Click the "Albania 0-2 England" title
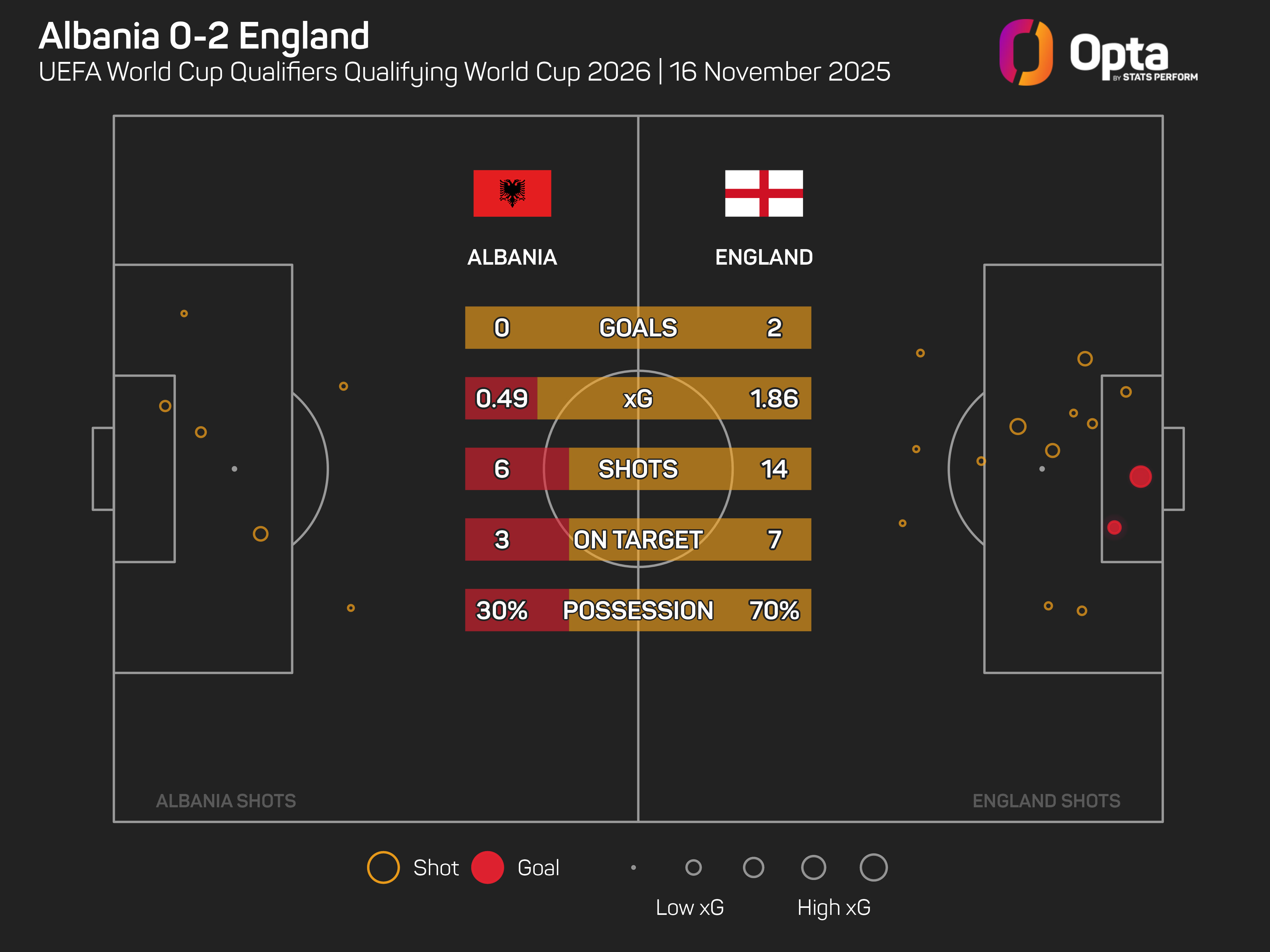The width and height of the screenshot is (1270, 952). pos(204,36)
